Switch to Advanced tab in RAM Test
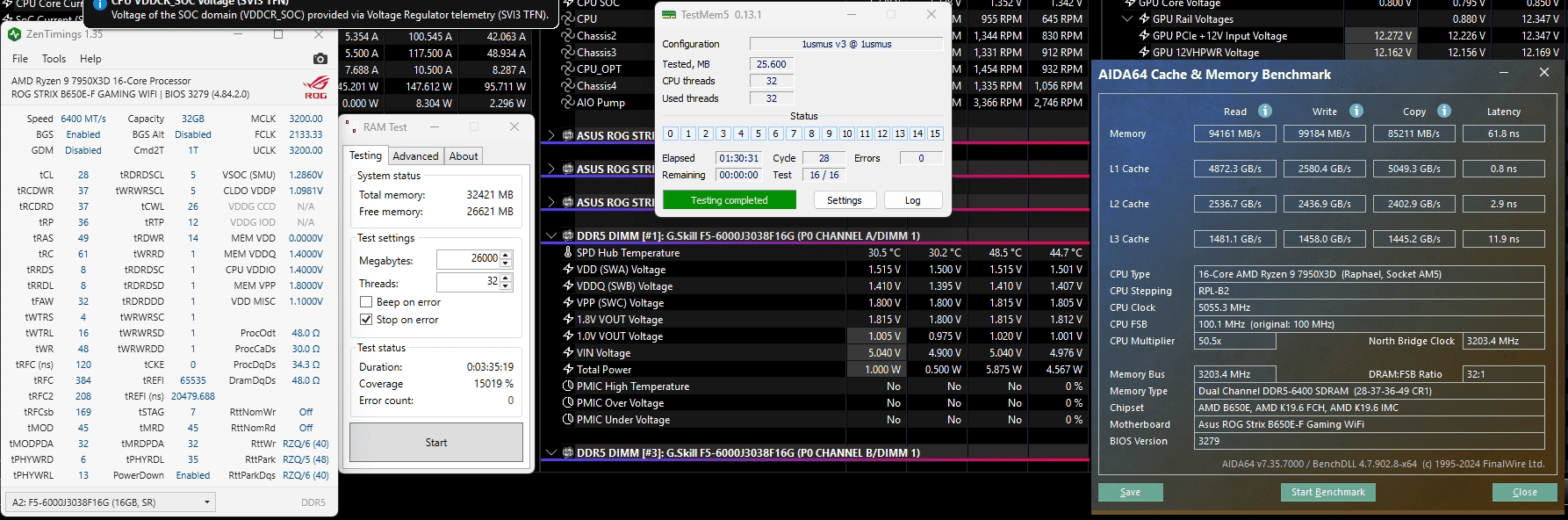This screenshot has height=520, width=1568. click(415, 156)
